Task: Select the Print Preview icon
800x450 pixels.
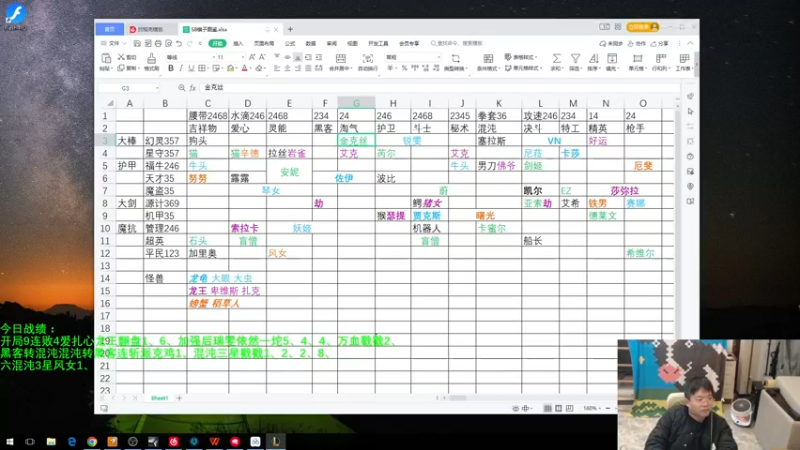Action: pos(168,43)
